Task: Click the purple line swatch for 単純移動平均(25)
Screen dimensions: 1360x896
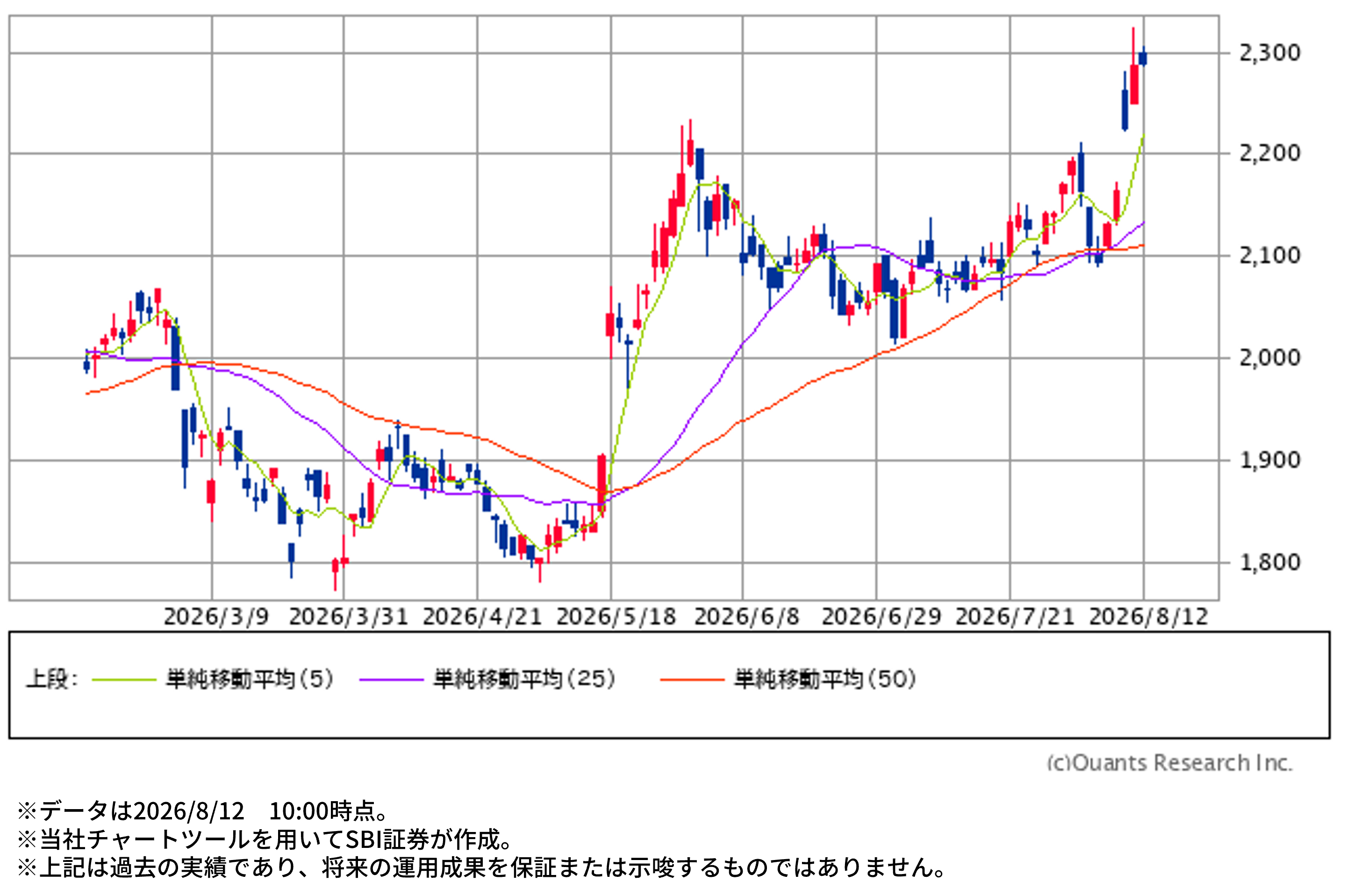Action: (392, 680)
